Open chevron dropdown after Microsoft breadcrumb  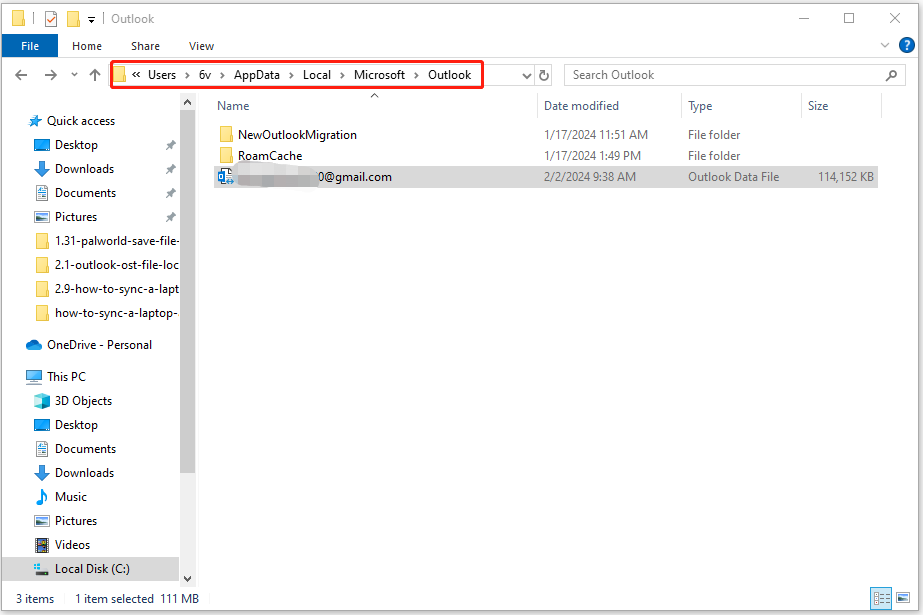[416, 75]
